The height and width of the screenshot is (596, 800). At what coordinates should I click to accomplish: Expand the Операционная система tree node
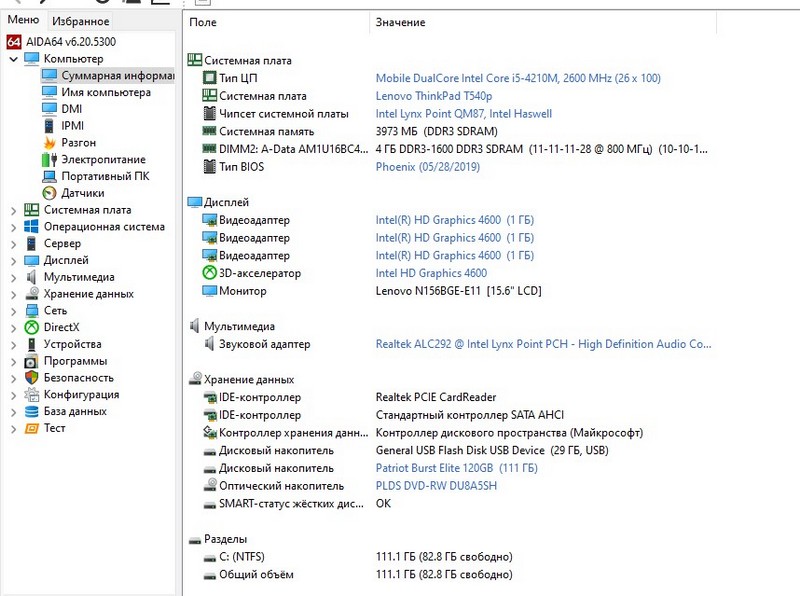(x=13, y=227)
